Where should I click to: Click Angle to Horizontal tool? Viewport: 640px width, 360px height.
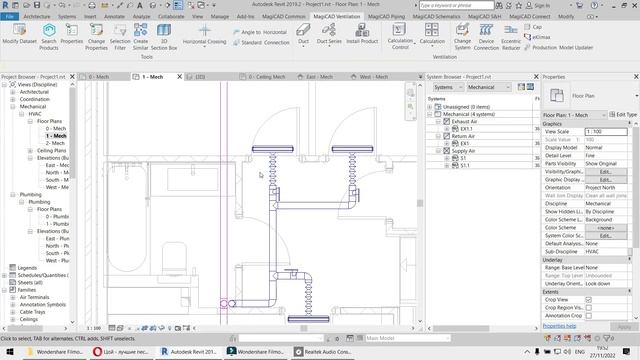point(260,32)
